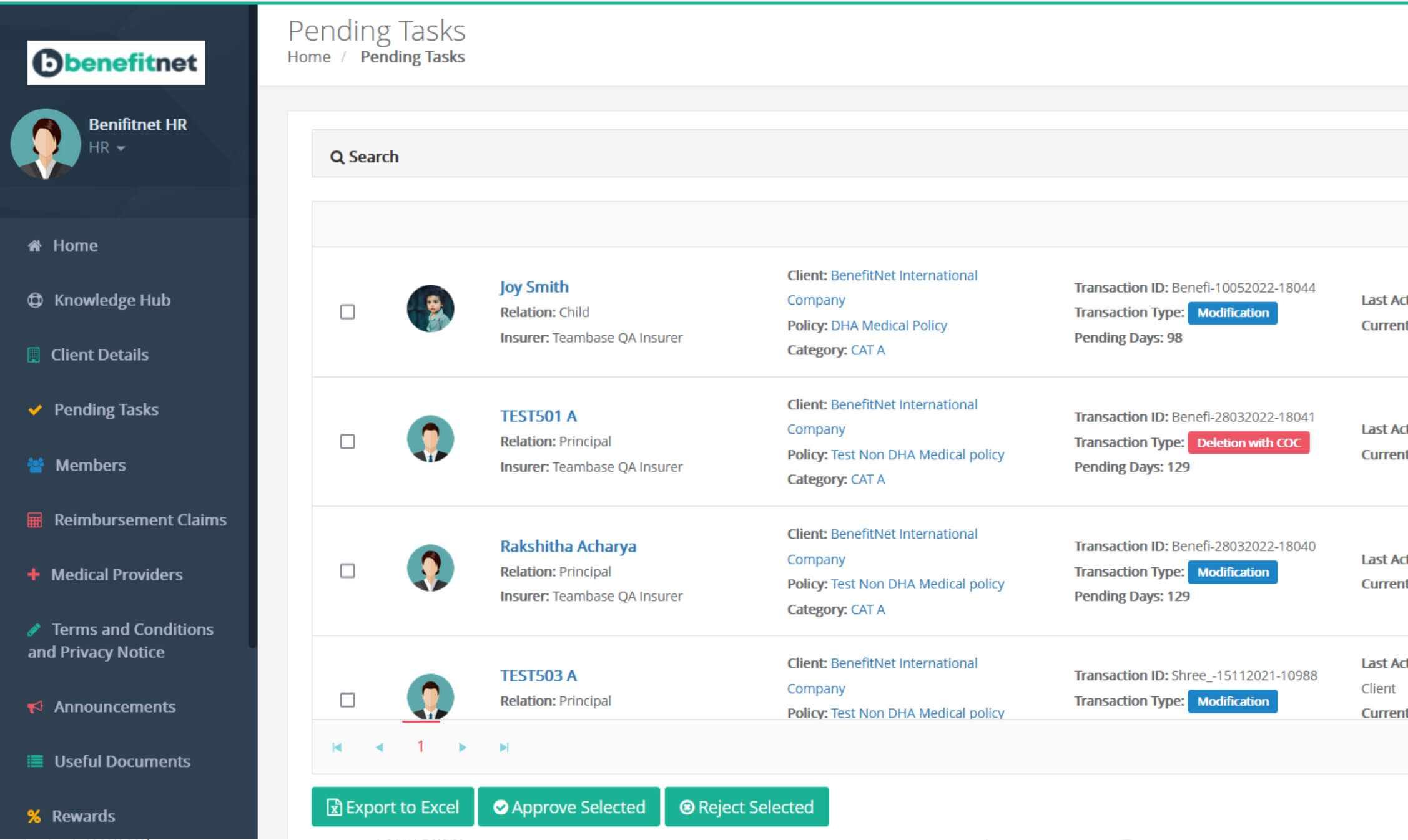
Task: Open Useful Documents menu item
Action: 122,761
